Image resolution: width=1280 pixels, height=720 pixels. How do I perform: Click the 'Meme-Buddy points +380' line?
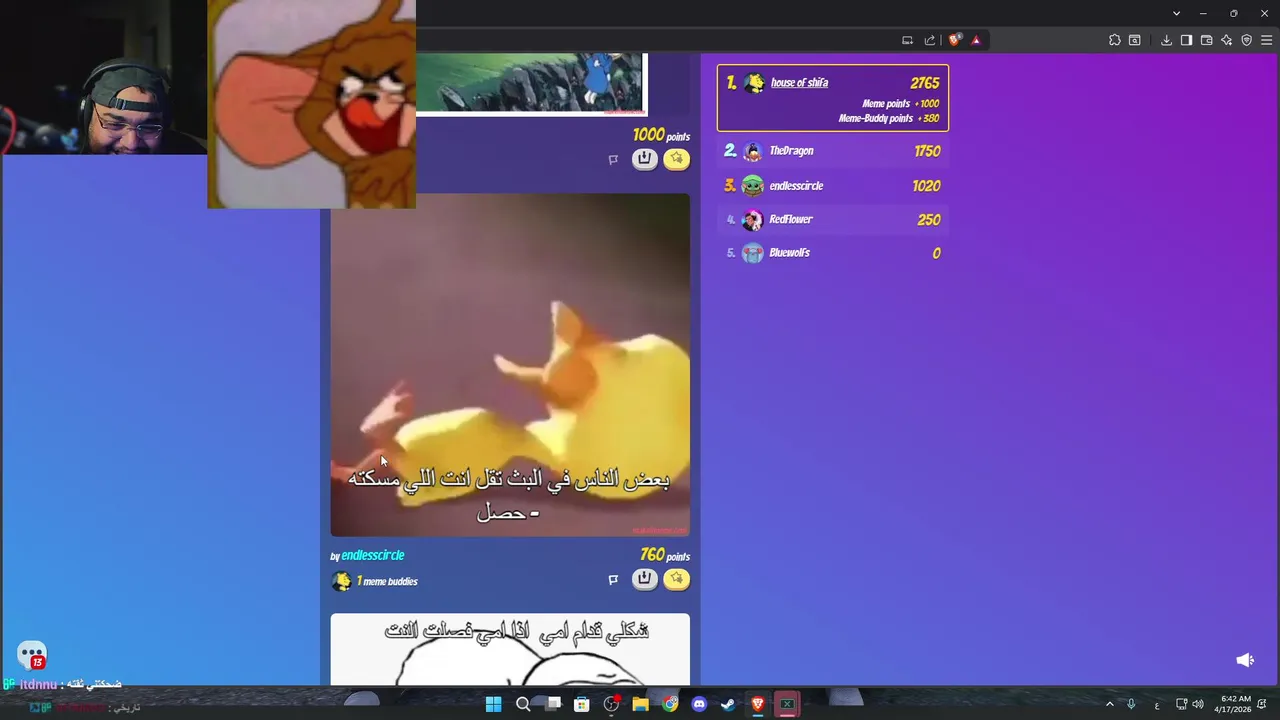(889, 118)
